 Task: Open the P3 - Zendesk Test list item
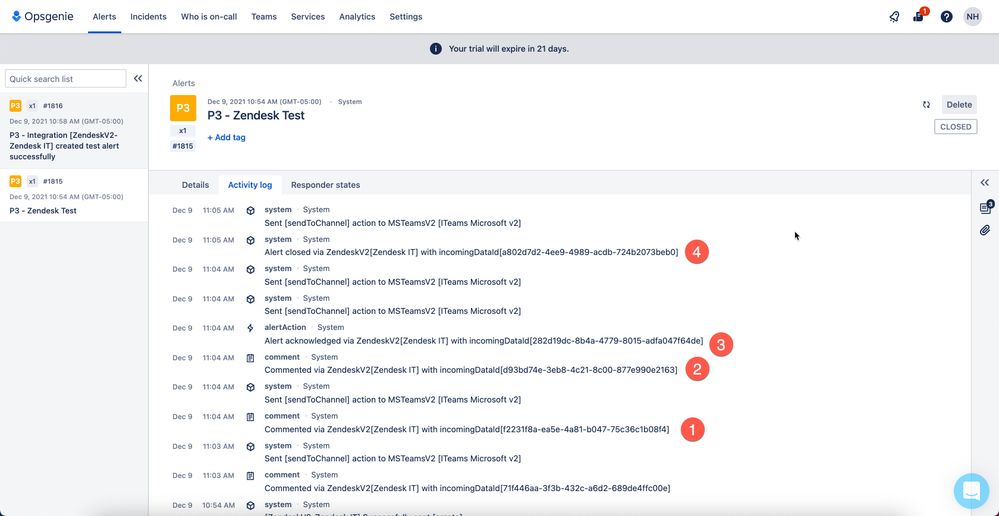[74, 196]
